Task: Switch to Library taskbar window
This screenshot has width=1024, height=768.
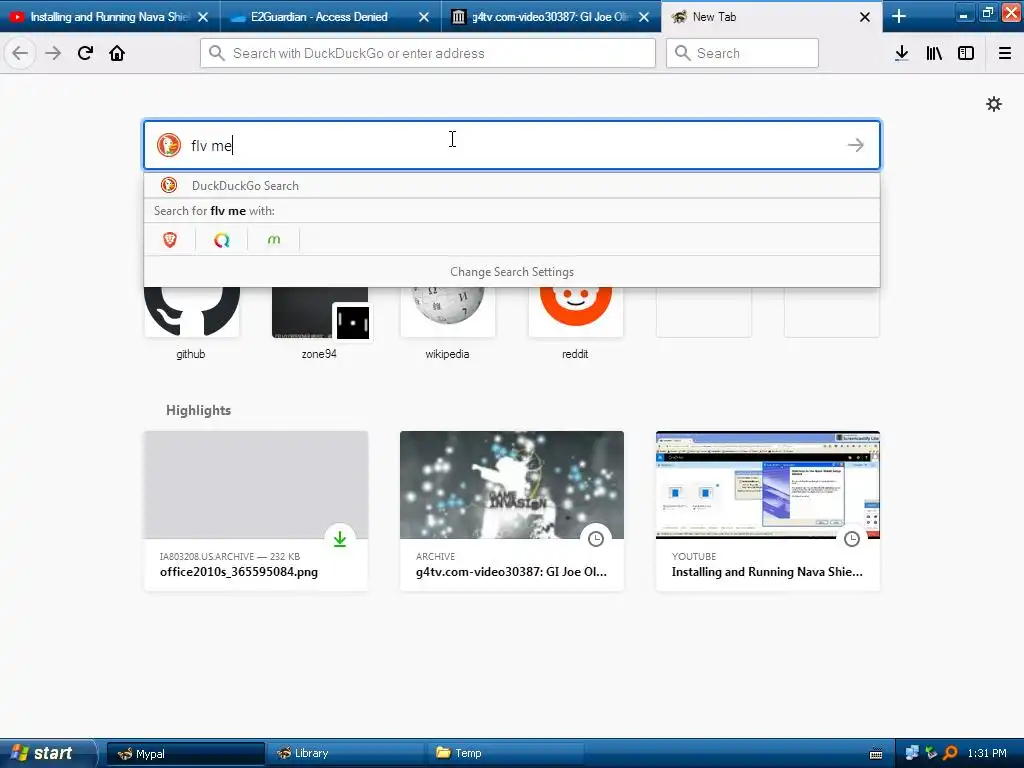Action: (x=345, y=753)
